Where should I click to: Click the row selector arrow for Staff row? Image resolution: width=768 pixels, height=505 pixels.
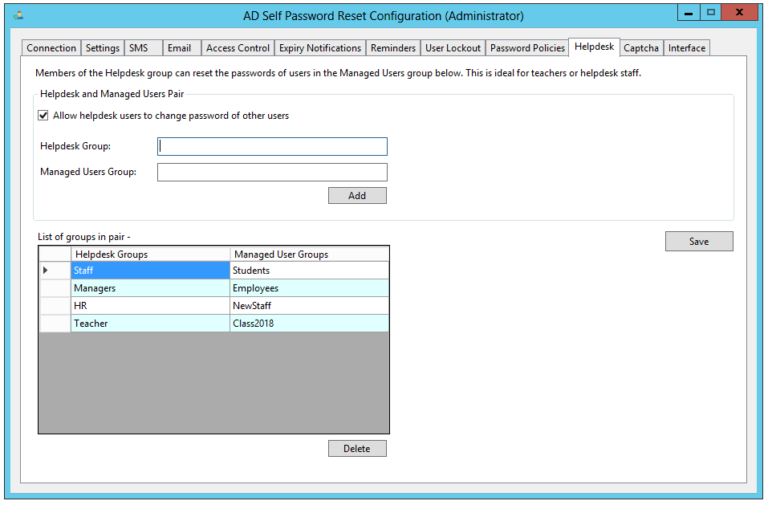tap(55, 270)
